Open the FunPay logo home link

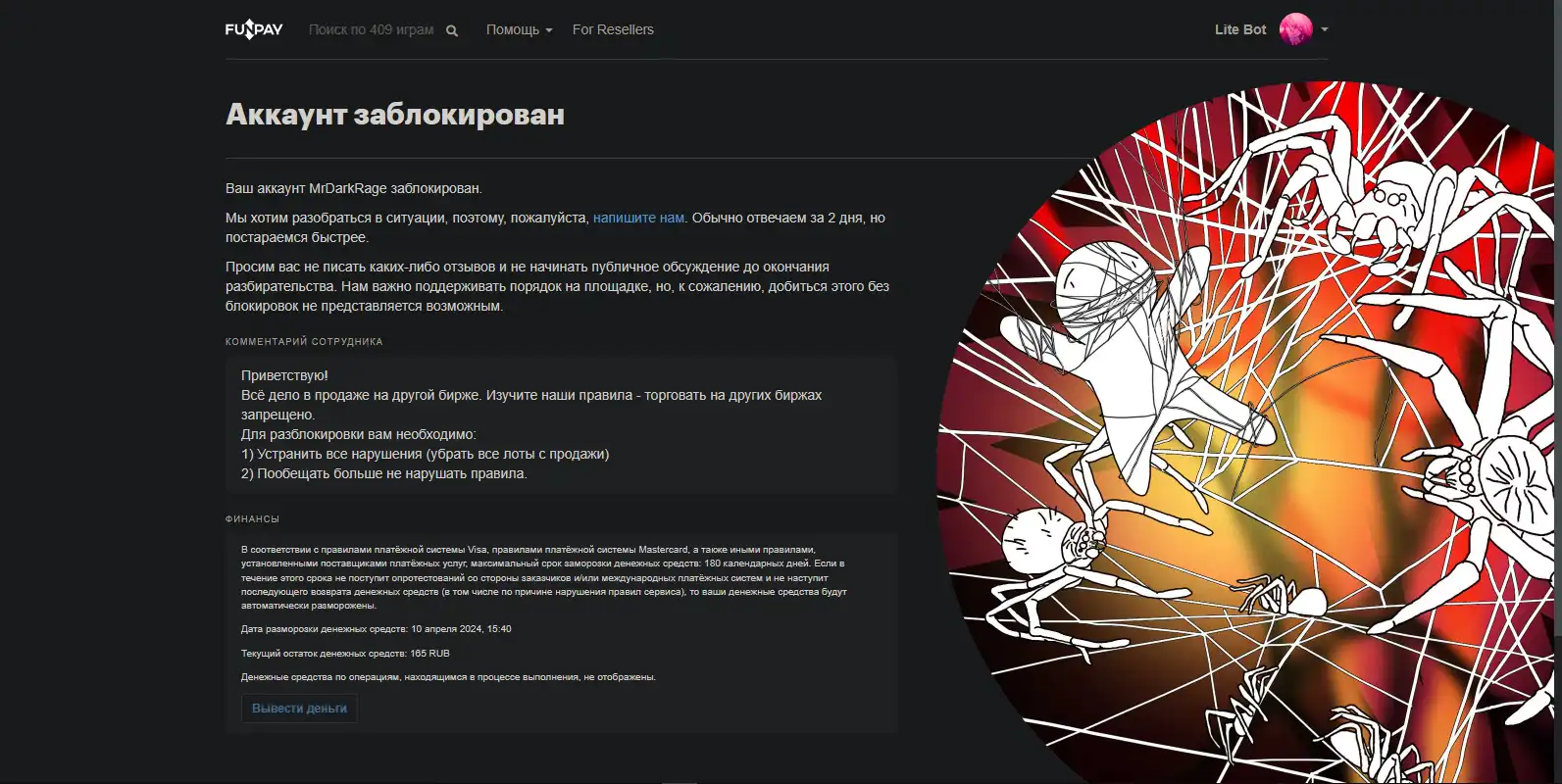tap(254, 29)
